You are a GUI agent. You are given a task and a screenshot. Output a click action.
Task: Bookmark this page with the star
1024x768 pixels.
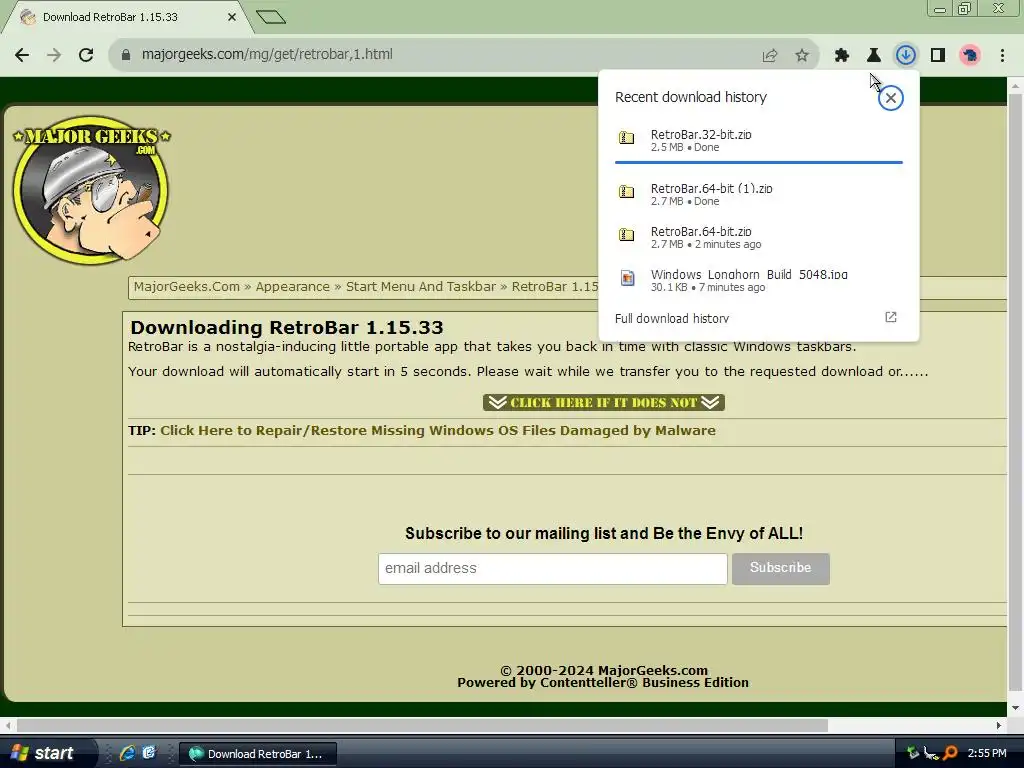pos(802,56)
